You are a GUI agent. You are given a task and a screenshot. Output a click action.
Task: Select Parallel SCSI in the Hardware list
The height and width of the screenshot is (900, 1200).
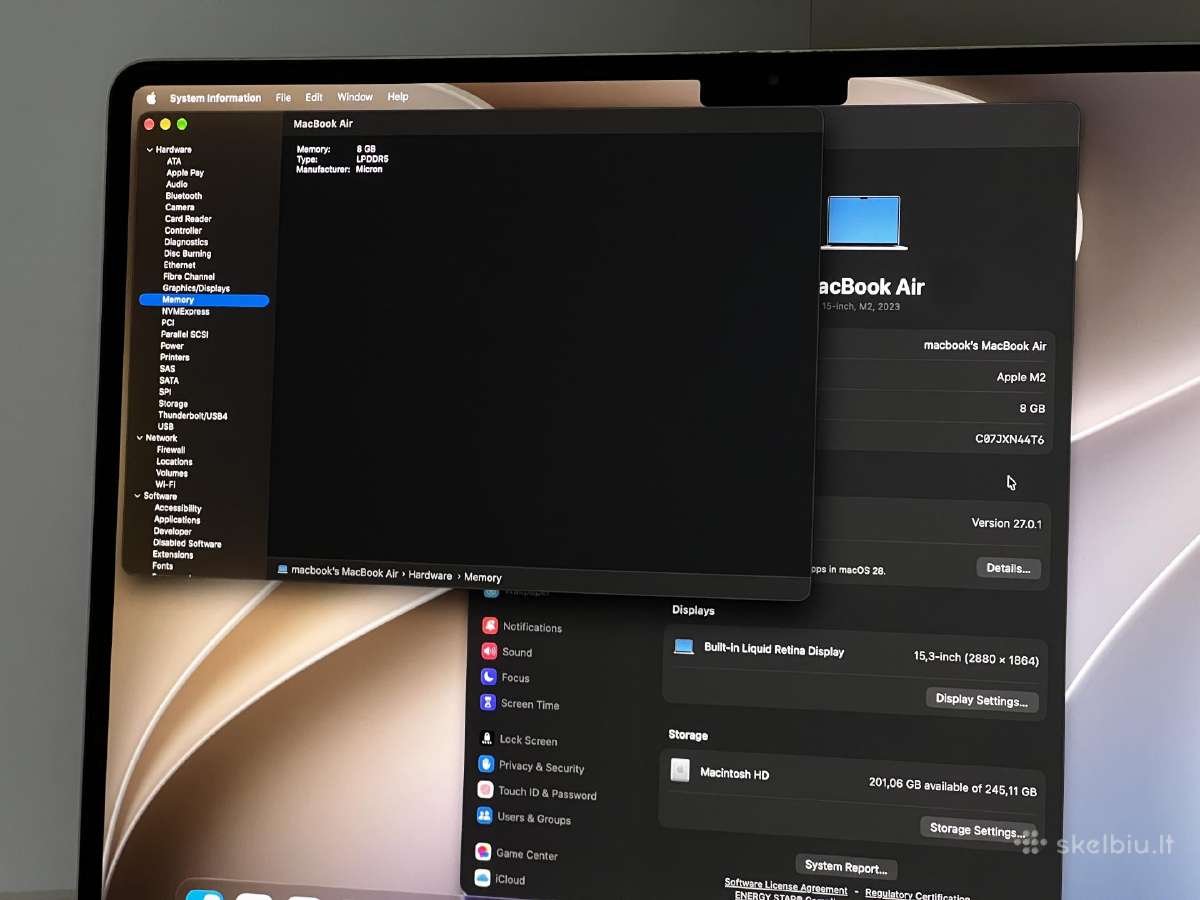click(x=185, y=335)
